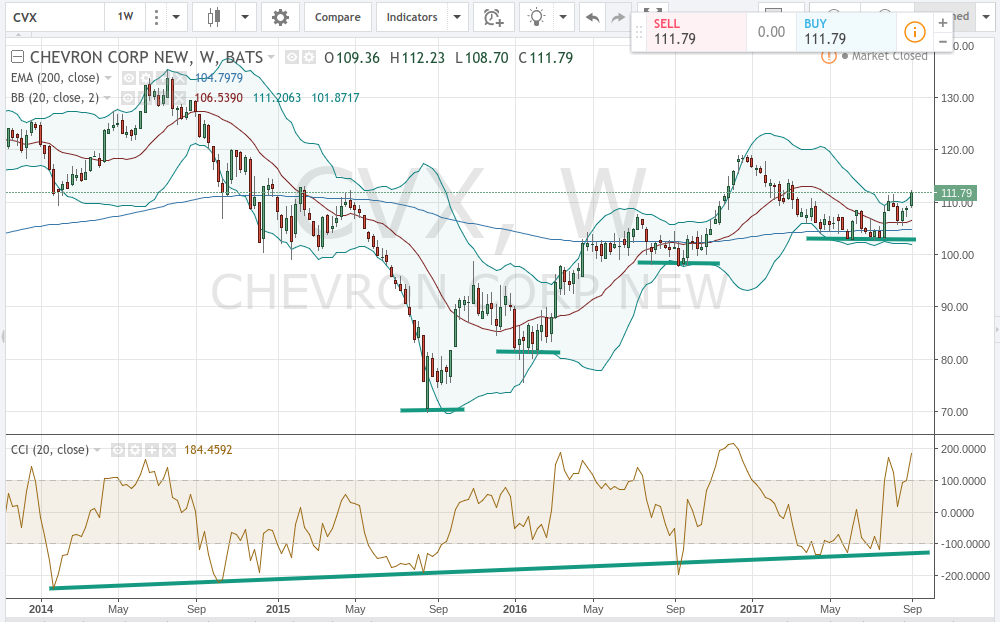Expand the EMA (200, close) dropdown arrow

pos(108,78)
